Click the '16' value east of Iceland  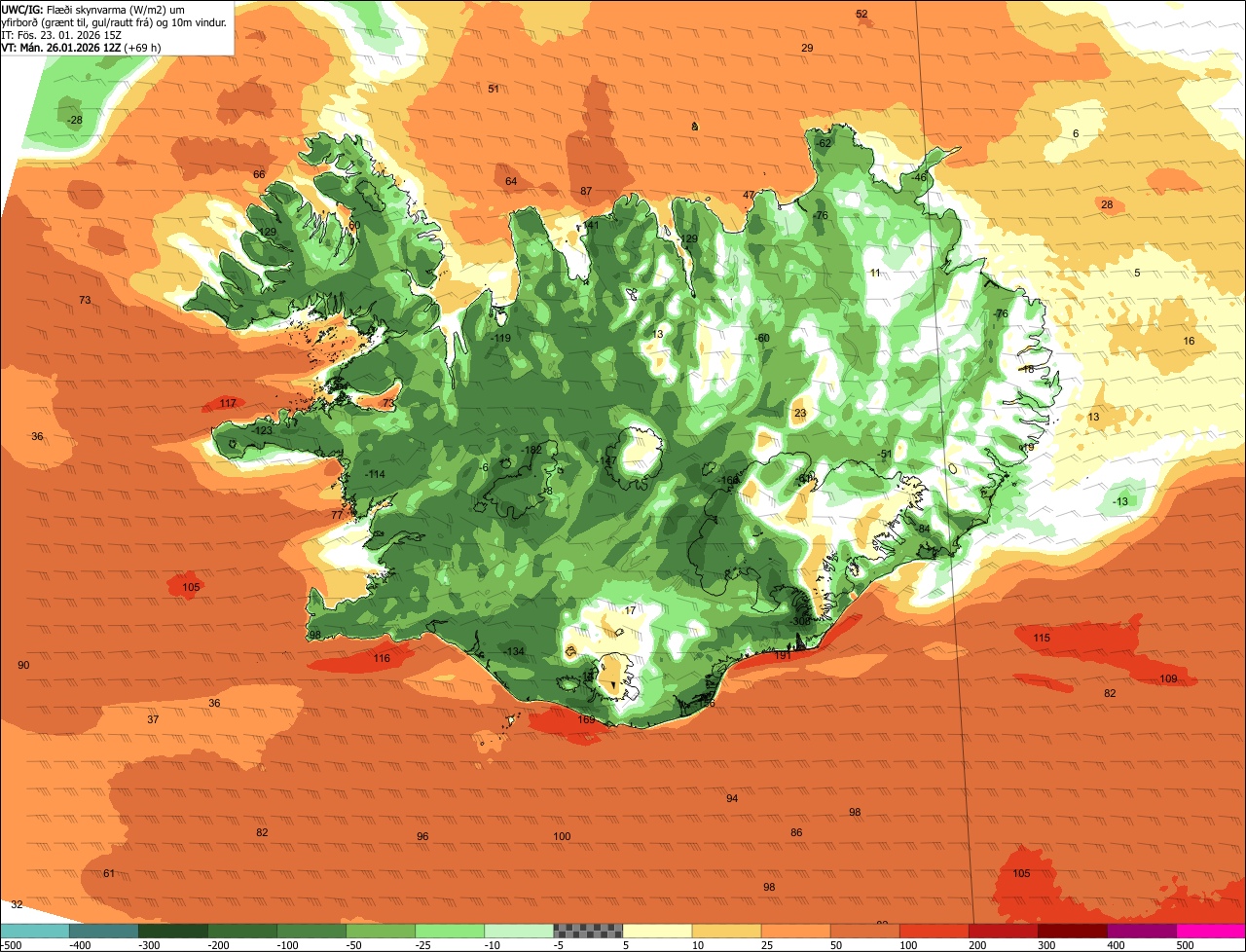click(1189, 341)
